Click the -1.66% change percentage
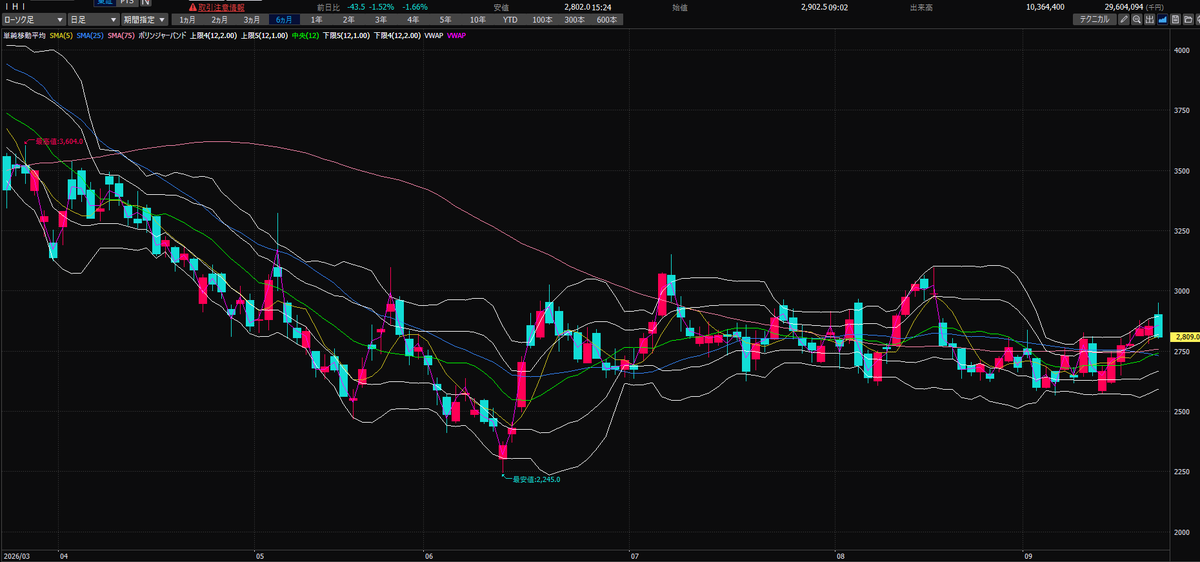 point(416,6)
